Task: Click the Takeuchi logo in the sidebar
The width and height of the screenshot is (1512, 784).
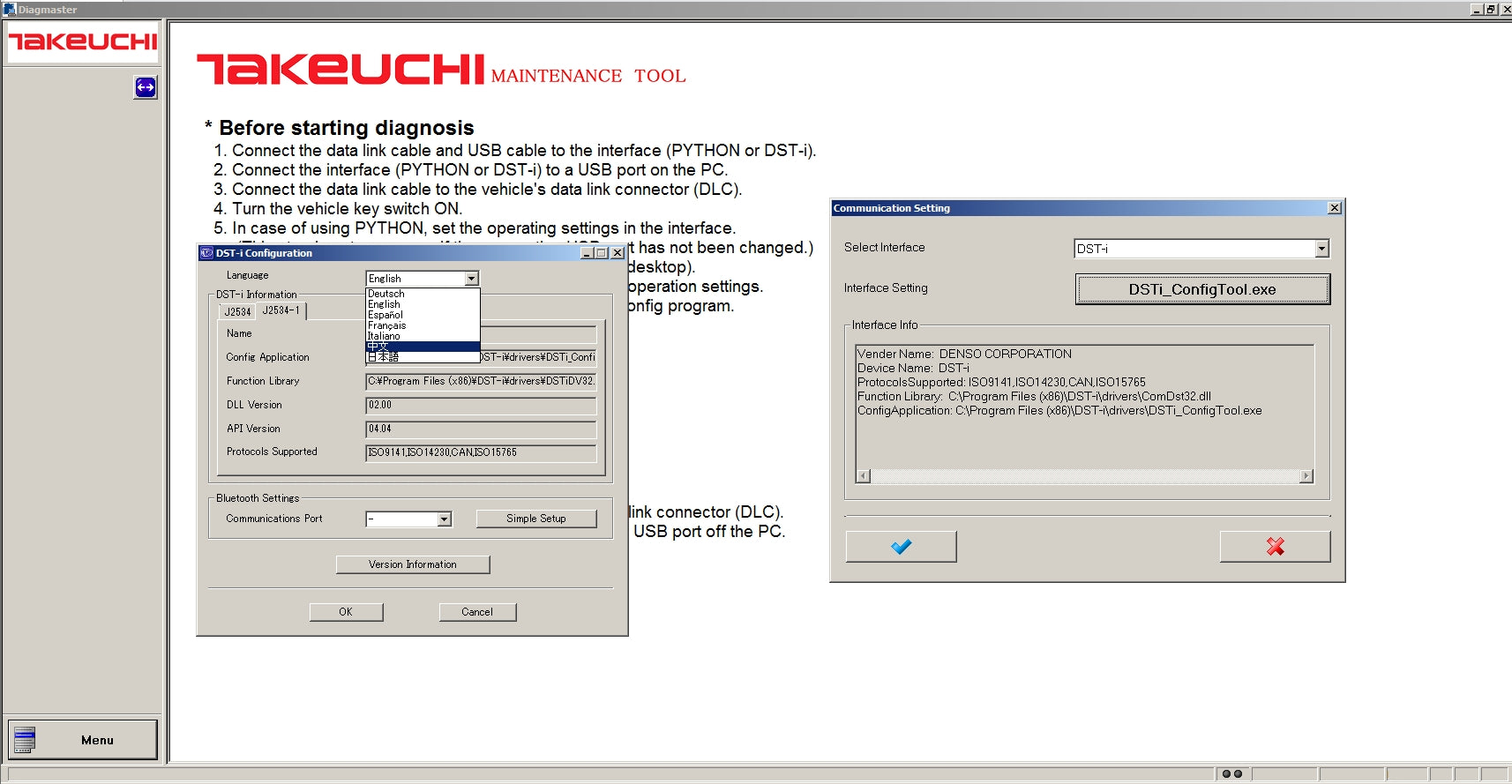Action: 83,41
